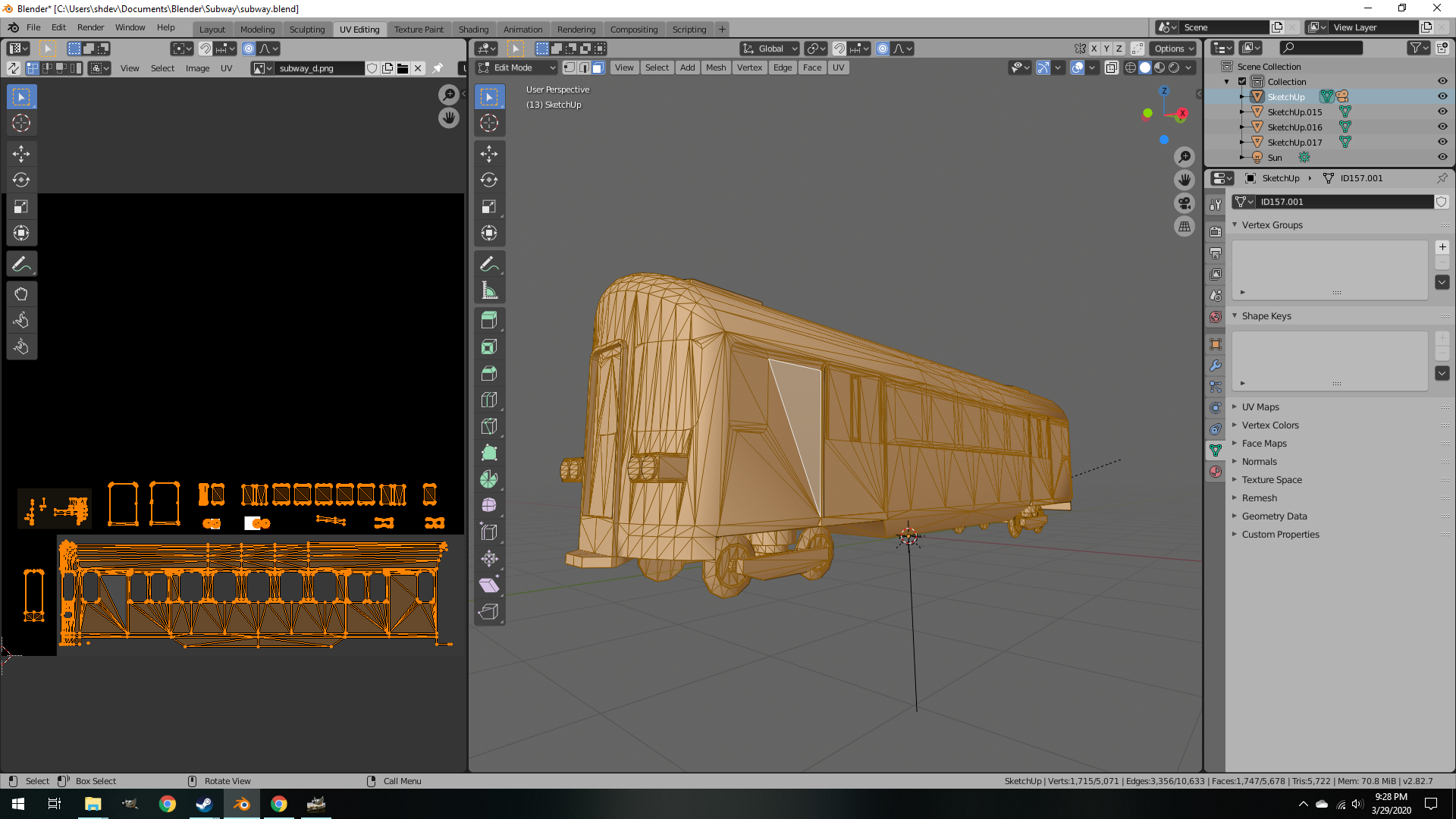Open the Global transform orientation dropdown
This screenshot has width=1456, height=819.
[x=770, y=49]
